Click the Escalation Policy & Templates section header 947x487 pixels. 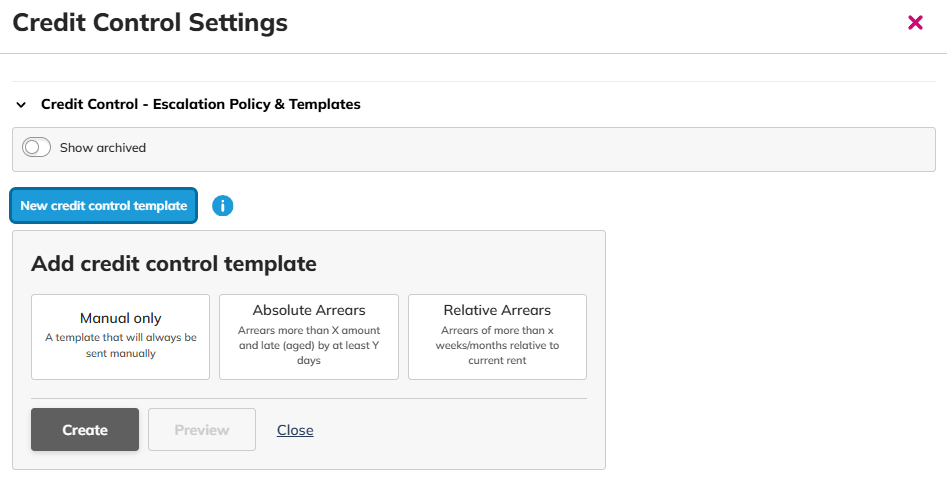(x=200, y=104)
